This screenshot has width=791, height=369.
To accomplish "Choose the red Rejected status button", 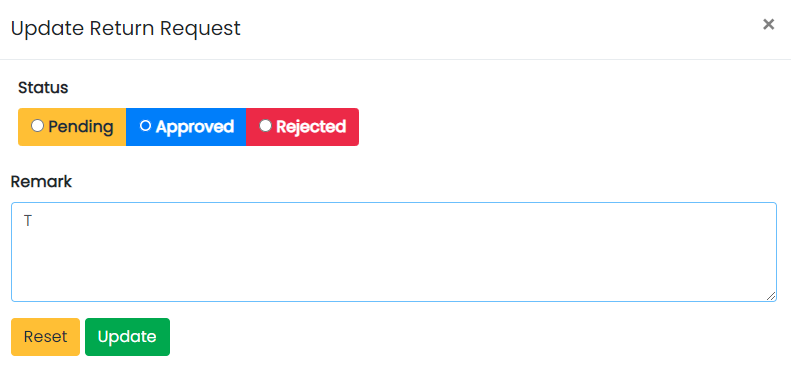I will (x=303, y=127).
